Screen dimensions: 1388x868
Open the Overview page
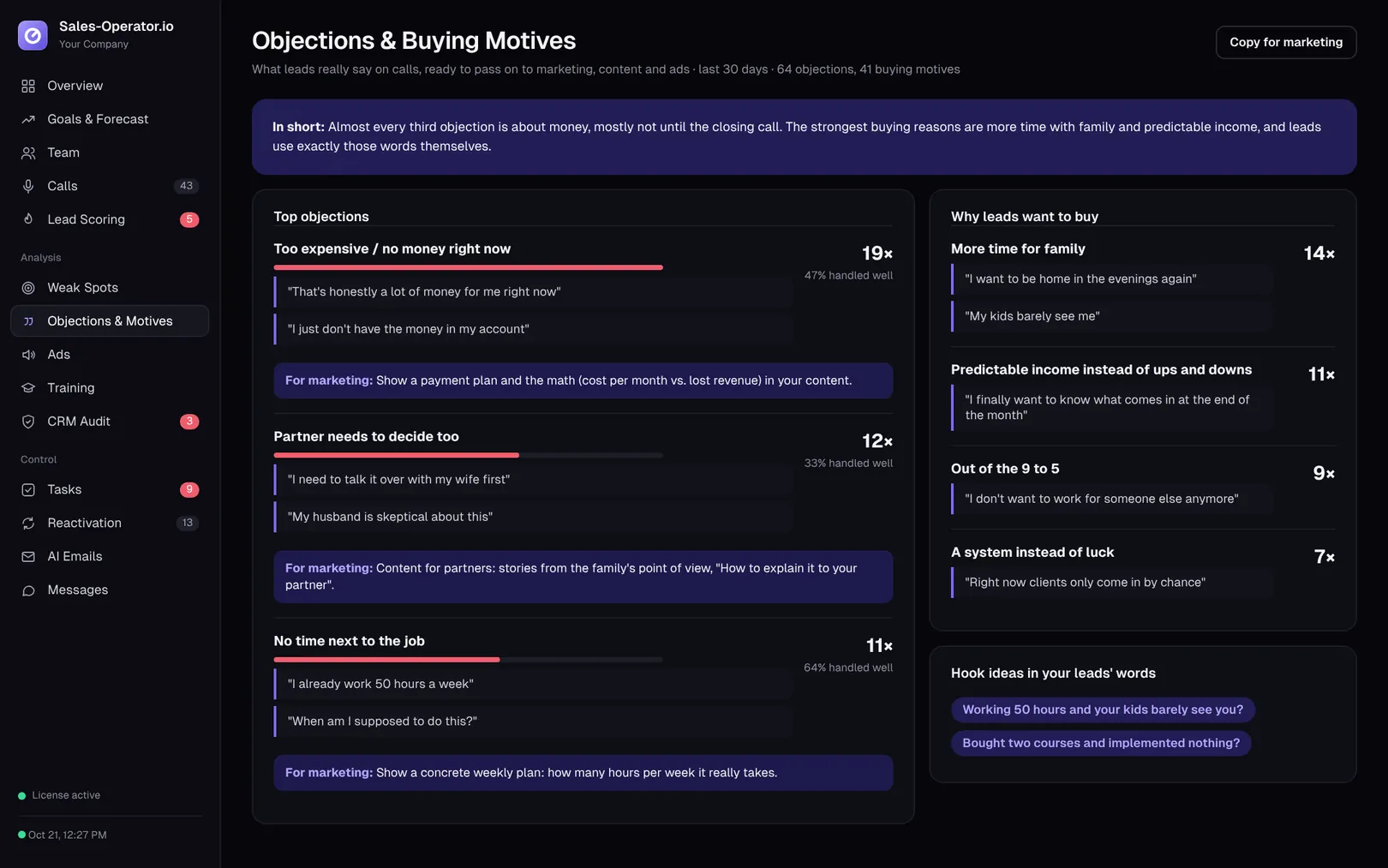click(x=110, y=86)
